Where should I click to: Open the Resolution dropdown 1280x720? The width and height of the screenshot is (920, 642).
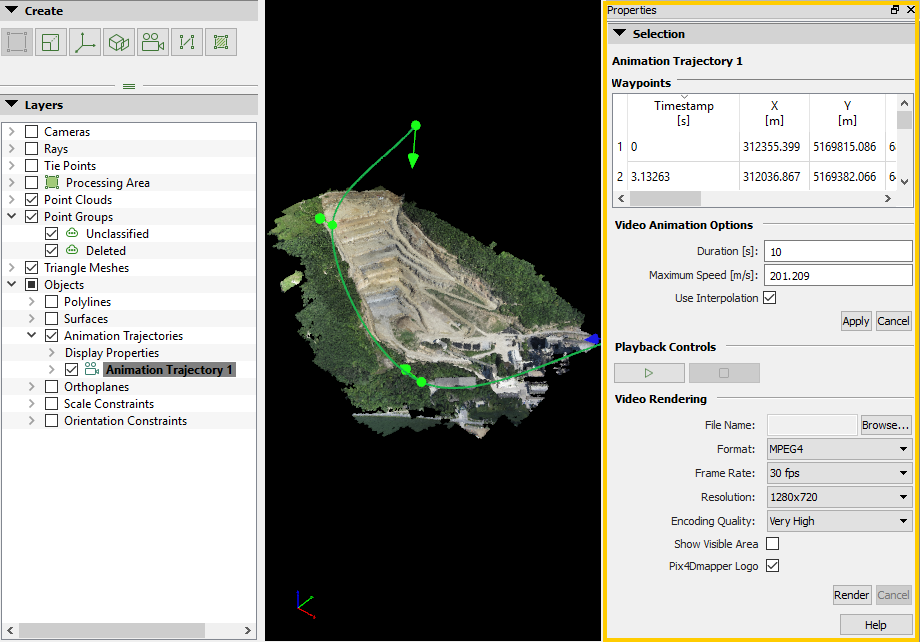point(838,497)
